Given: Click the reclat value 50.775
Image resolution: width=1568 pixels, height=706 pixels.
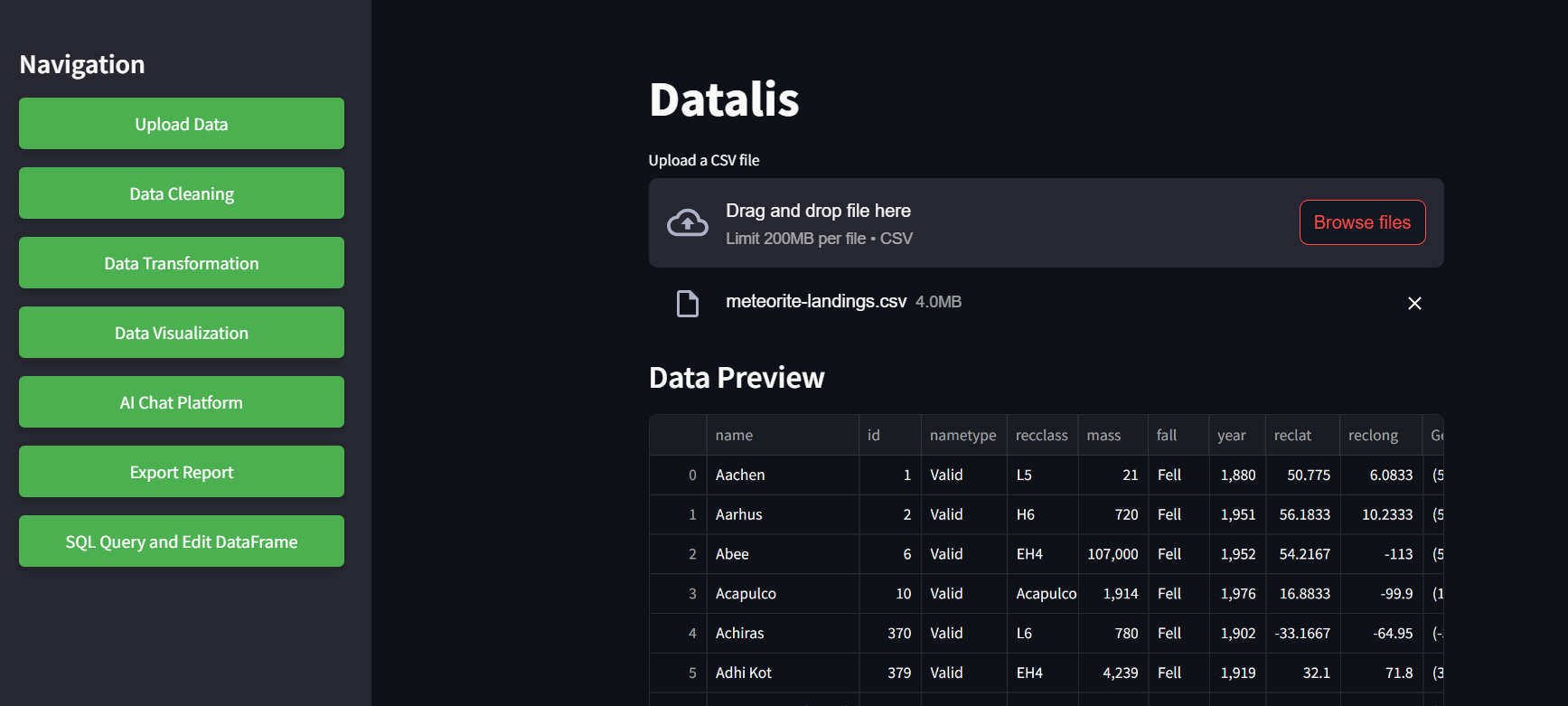Looking at the screenshot, I should click(1302, 475).
